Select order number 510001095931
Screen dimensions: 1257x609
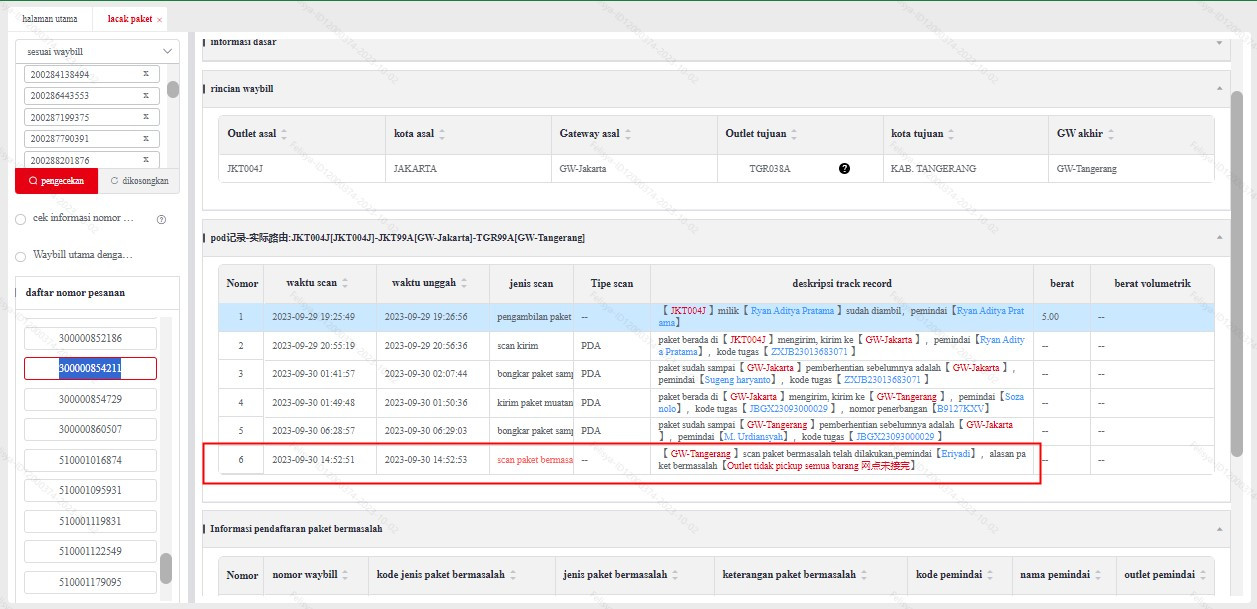click(x=90, y=490)
